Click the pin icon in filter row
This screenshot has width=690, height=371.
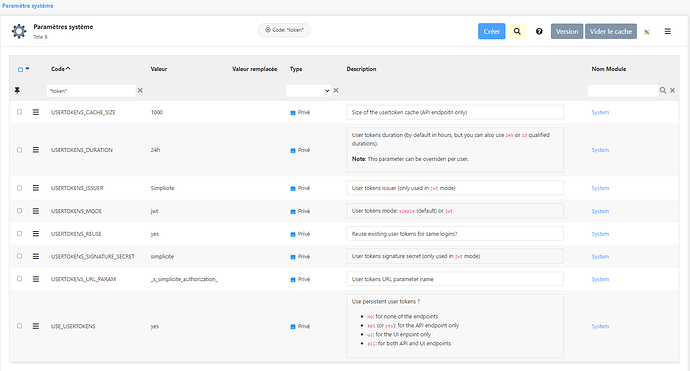tap(17, 90)
